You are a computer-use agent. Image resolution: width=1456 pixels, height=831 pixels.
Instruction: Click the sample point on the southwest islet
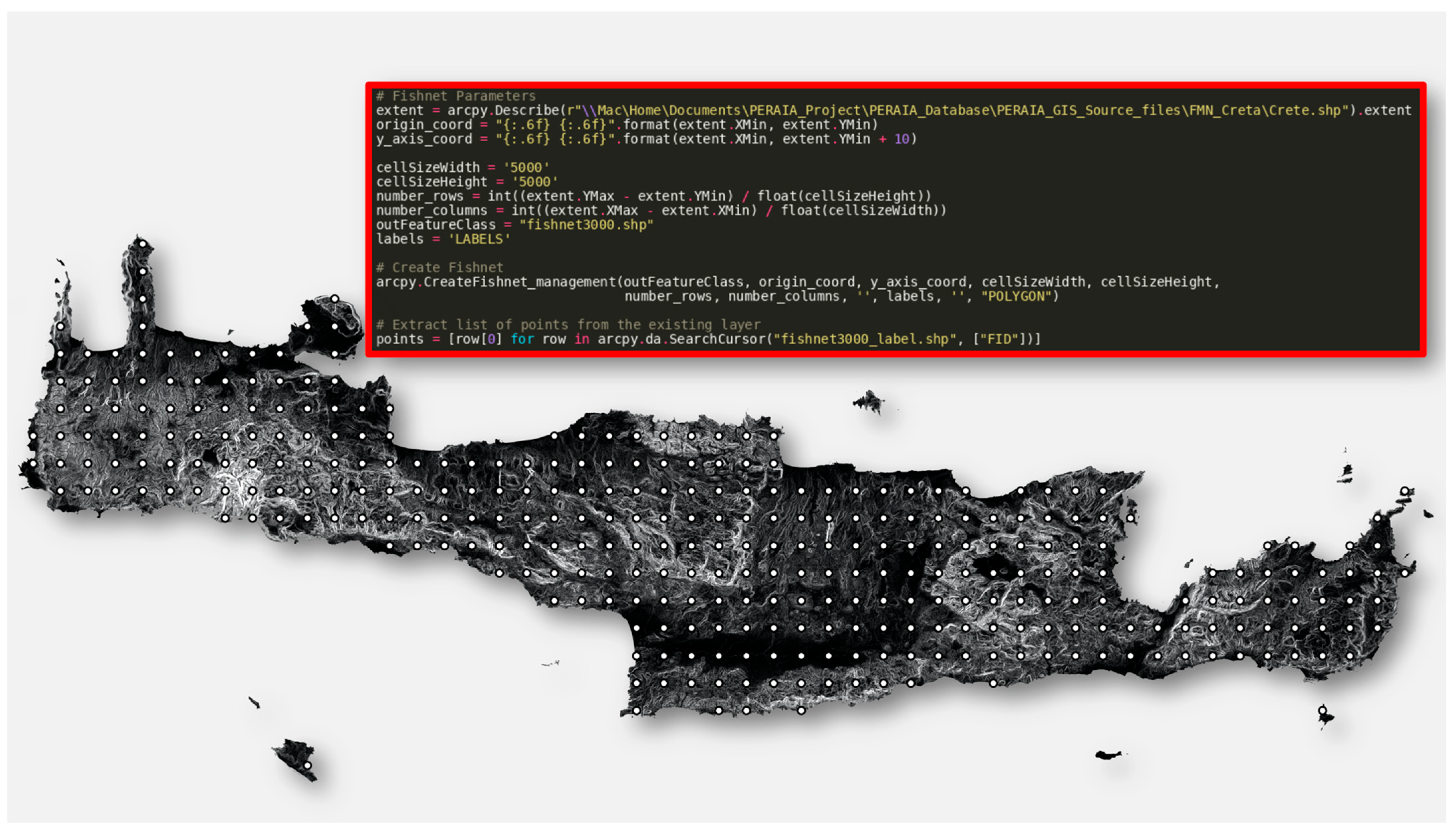(307, 765)
